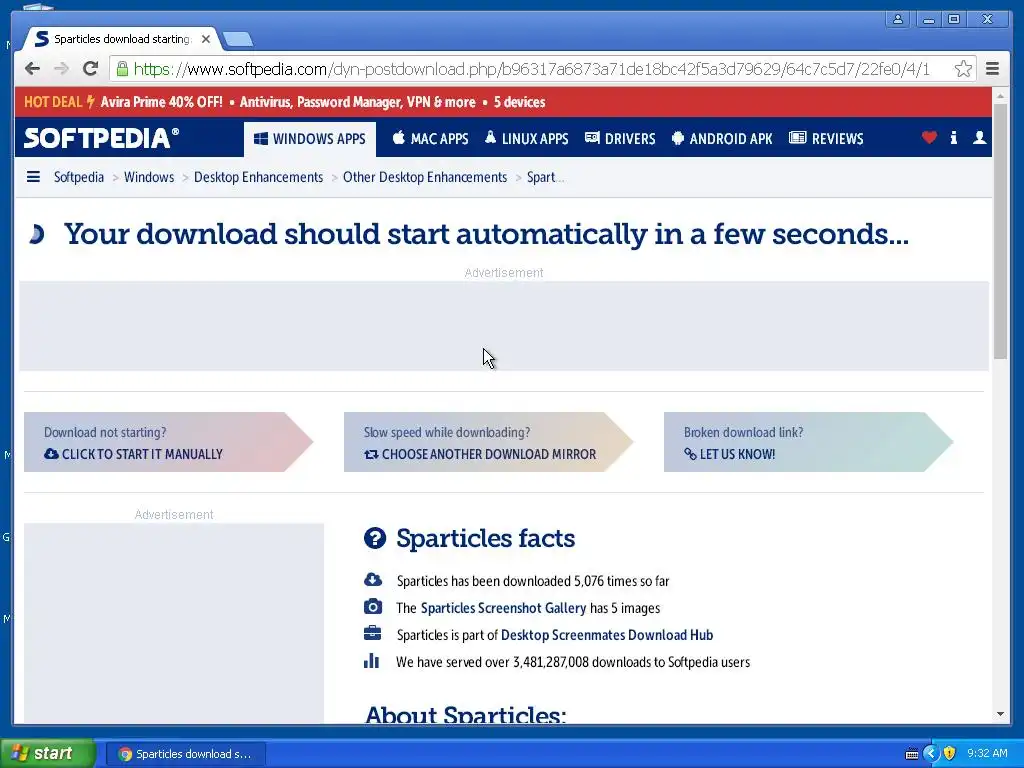Click the browser back arrow
Image resolution: width=1024 pixels, height=768 pixels.
tap(32, 69)
